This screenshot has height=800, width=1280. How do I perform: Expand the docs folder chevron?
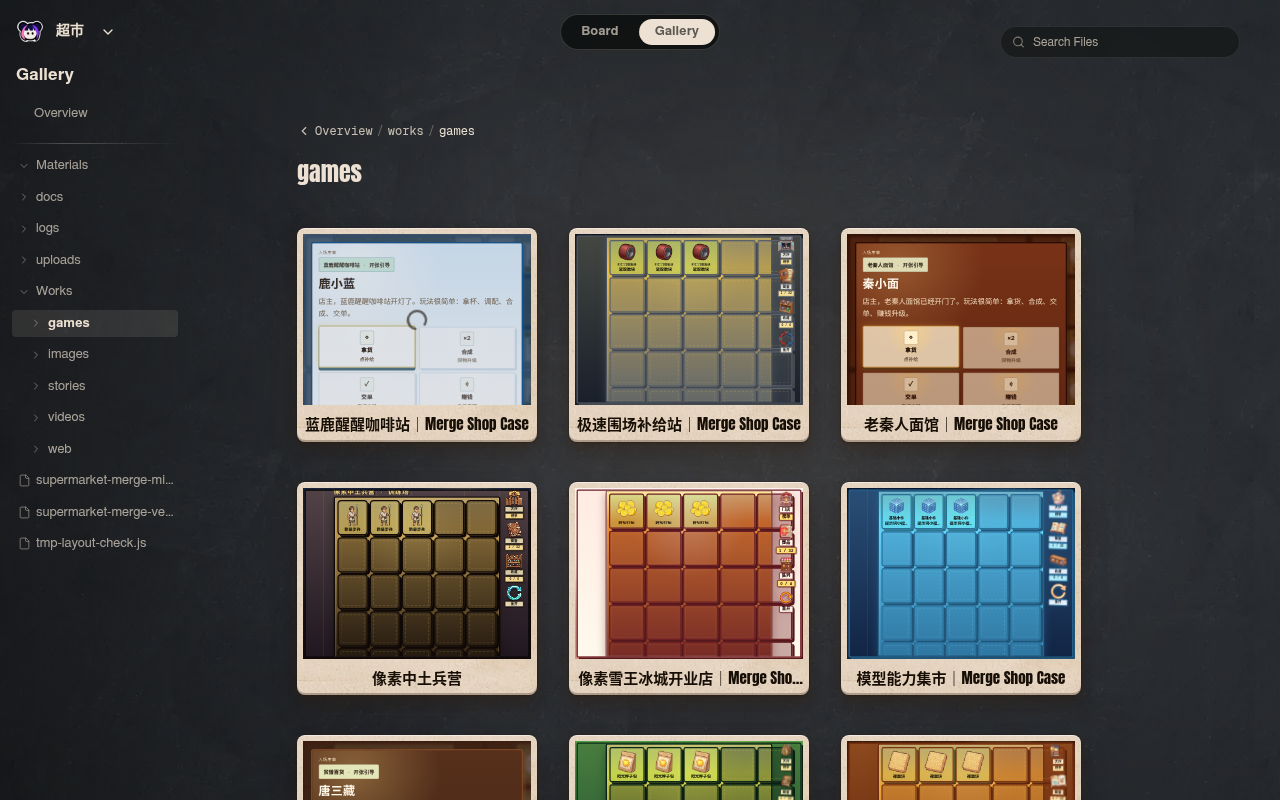tap(24, 197)
